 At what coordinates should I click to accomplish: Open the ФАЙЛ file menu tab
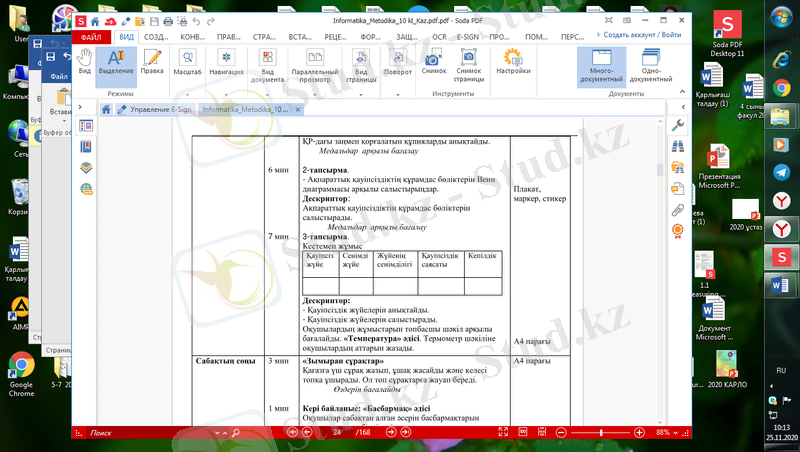(x=91, y=36)
